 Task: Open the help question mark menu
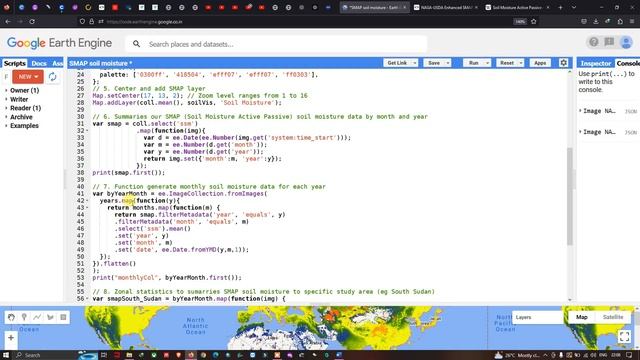[593, 42]
